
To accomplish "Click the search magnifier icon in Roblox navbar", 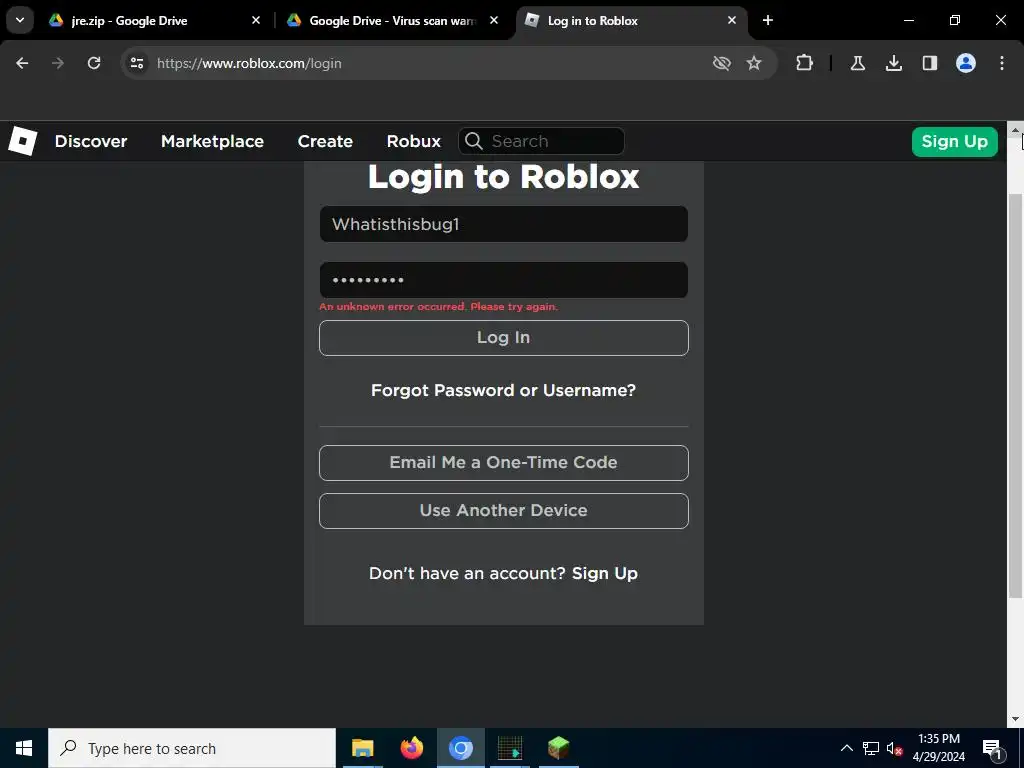I will coord(473,141).
